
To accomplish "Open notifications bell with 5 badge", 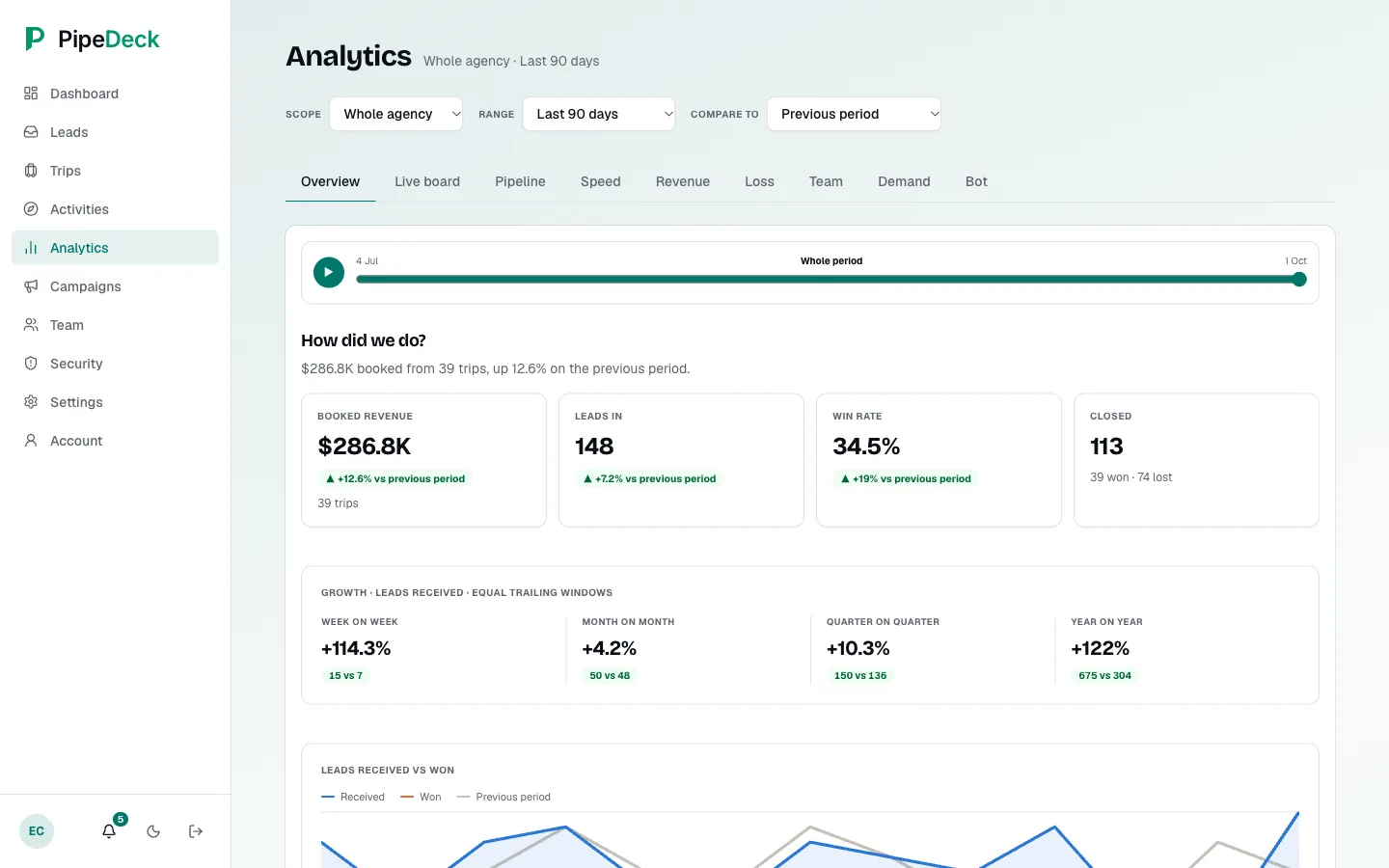I will point(110,830).
